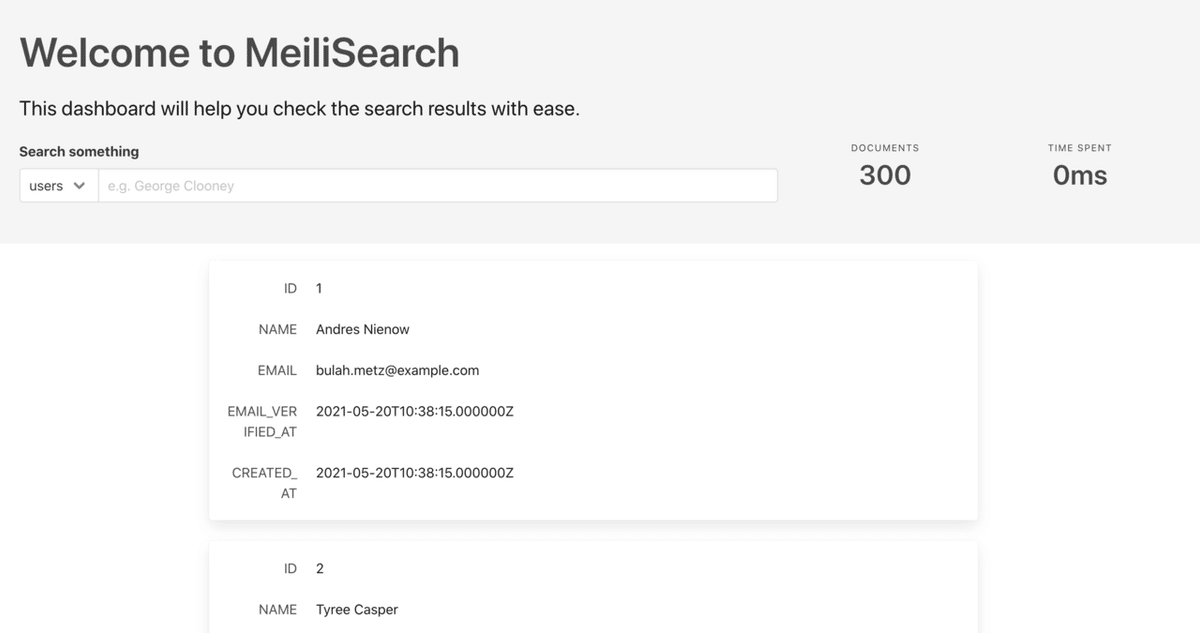This screenshot has width=1200, height=633.
Task: Click the search input field
Action: [x=437, y=186]
